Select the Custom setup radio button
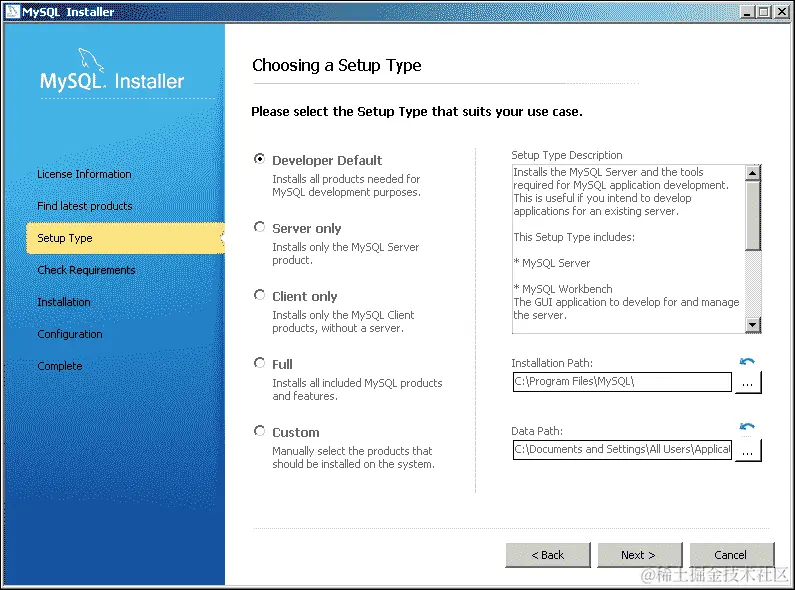The height and width of the screenshot is (590, 795). 259,431
